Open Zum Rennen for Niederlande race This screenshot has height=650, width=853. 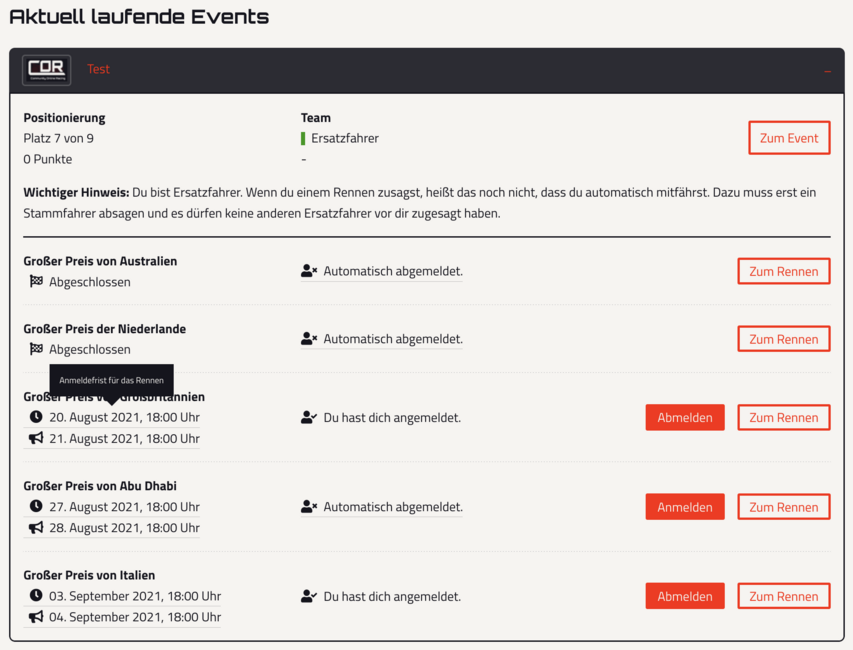point(783,339)
